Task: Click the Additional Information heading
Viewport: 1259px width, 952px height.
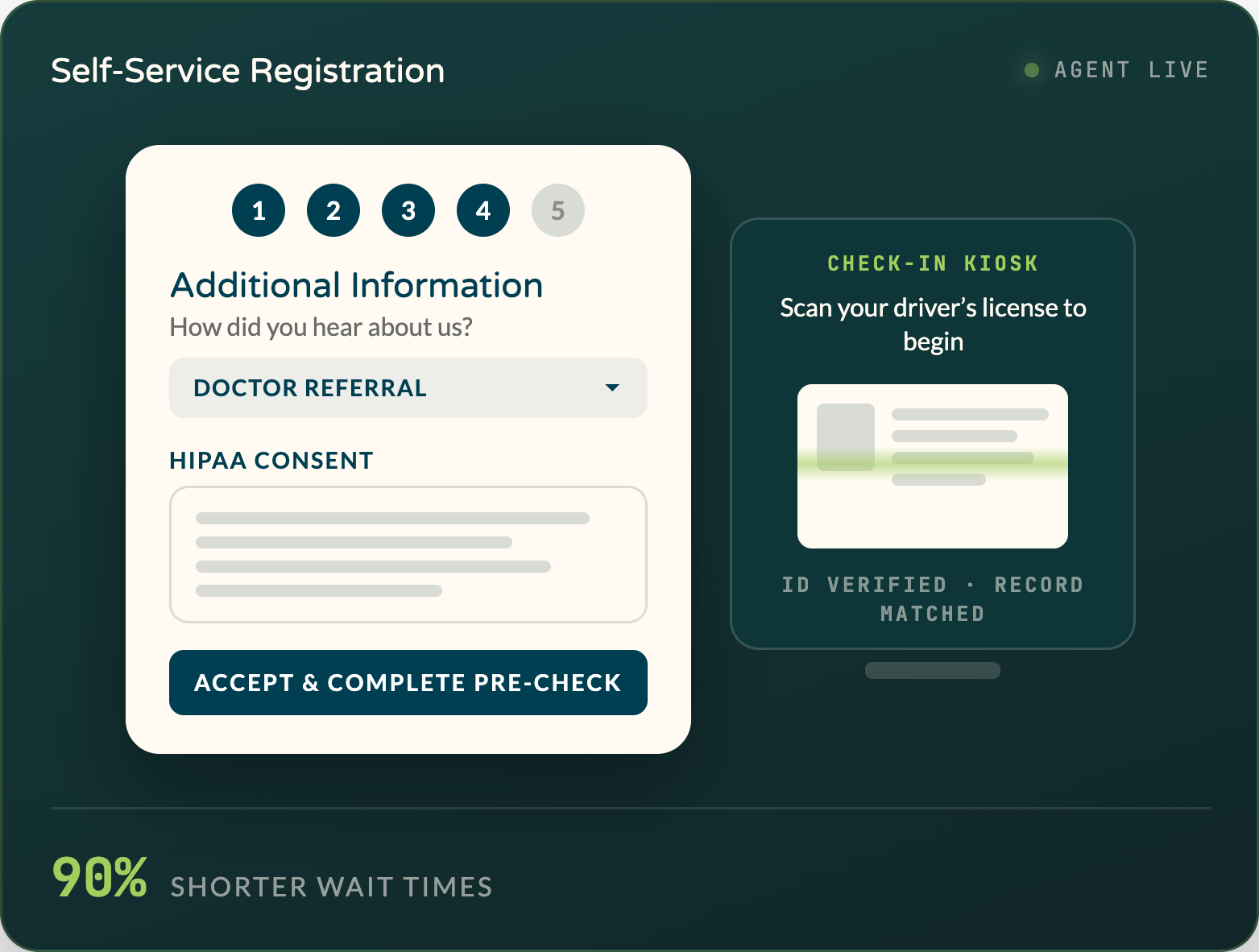Action: pyautogui.click(x=357, y=285)
